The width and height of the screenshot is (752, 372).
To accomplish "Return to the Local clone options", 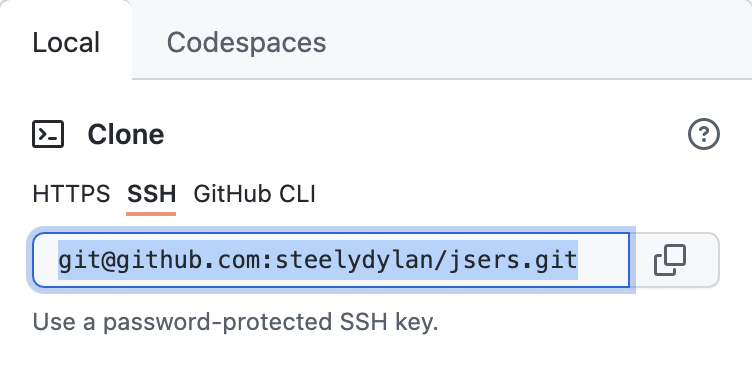I will (x=66, y=42).
